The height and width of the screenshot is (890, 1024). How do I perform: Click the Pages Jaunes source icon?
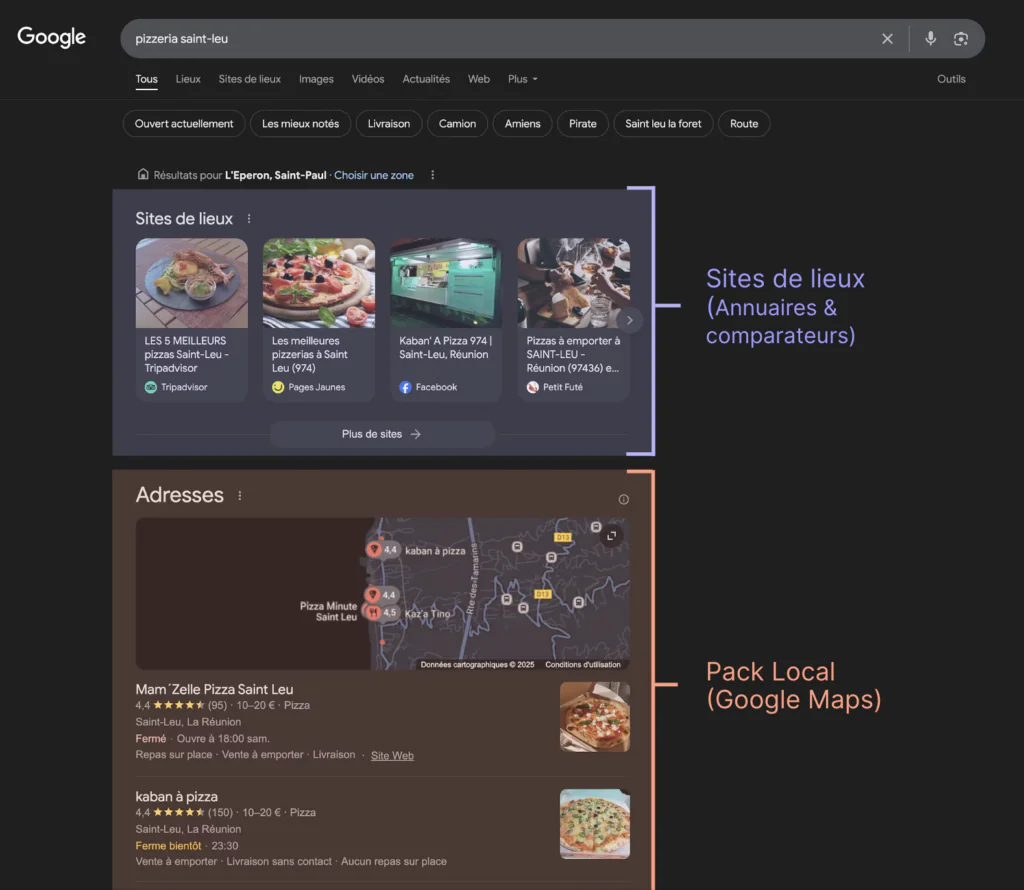point(278,387)
